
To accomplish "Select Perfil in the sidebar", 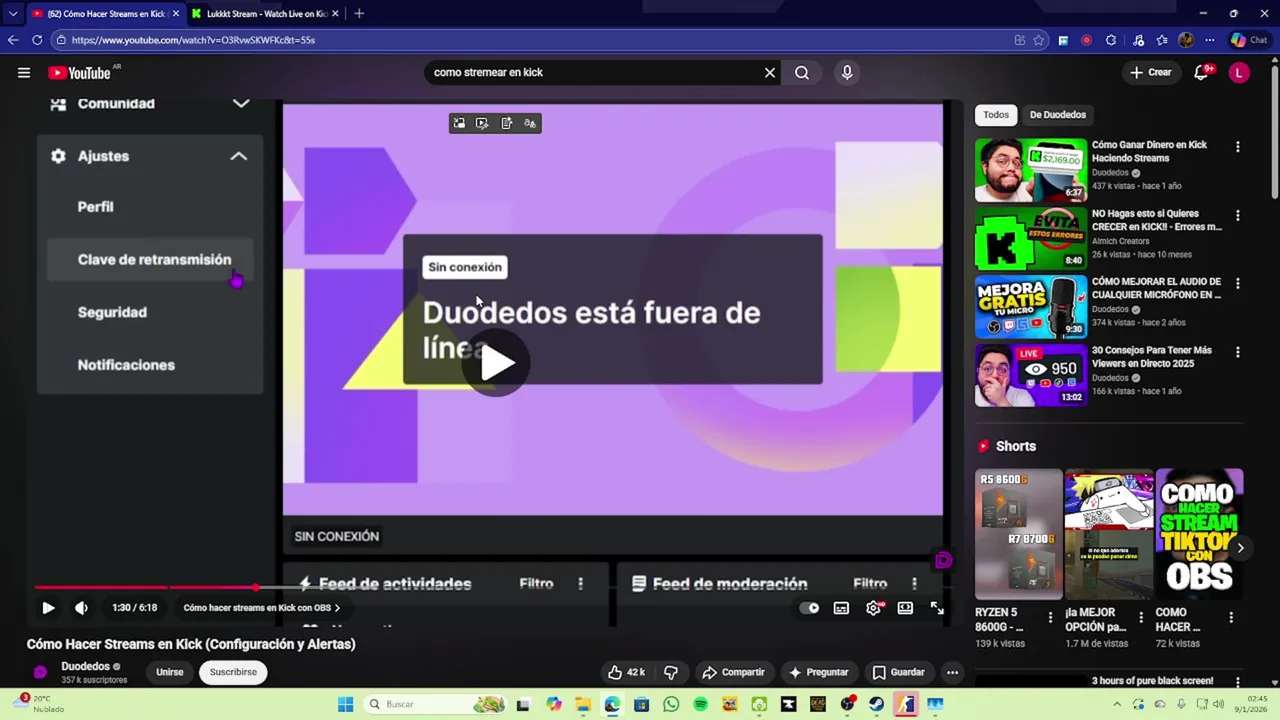I will [x=96, y=207].
